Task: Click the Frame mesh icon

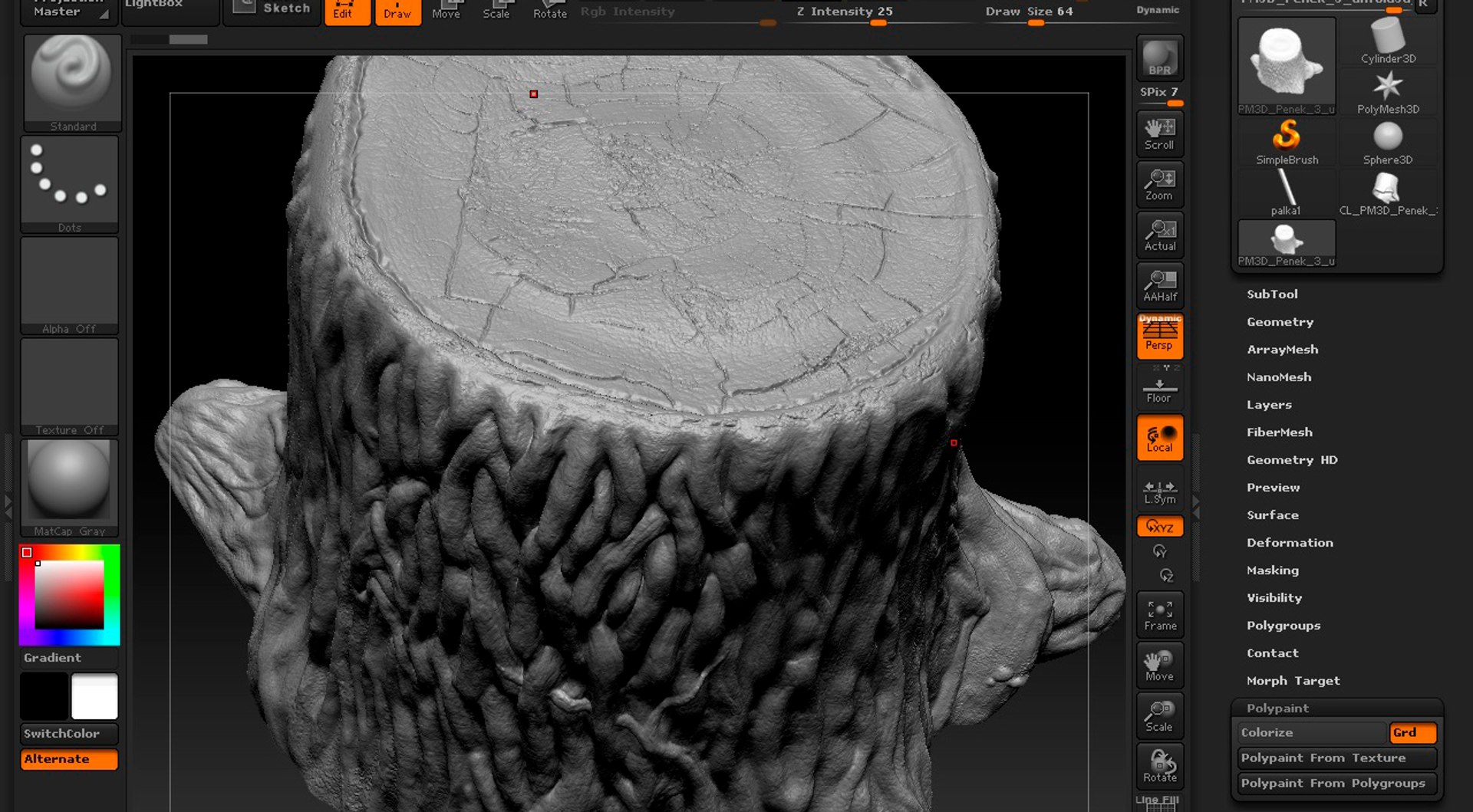Action: 1159,614
